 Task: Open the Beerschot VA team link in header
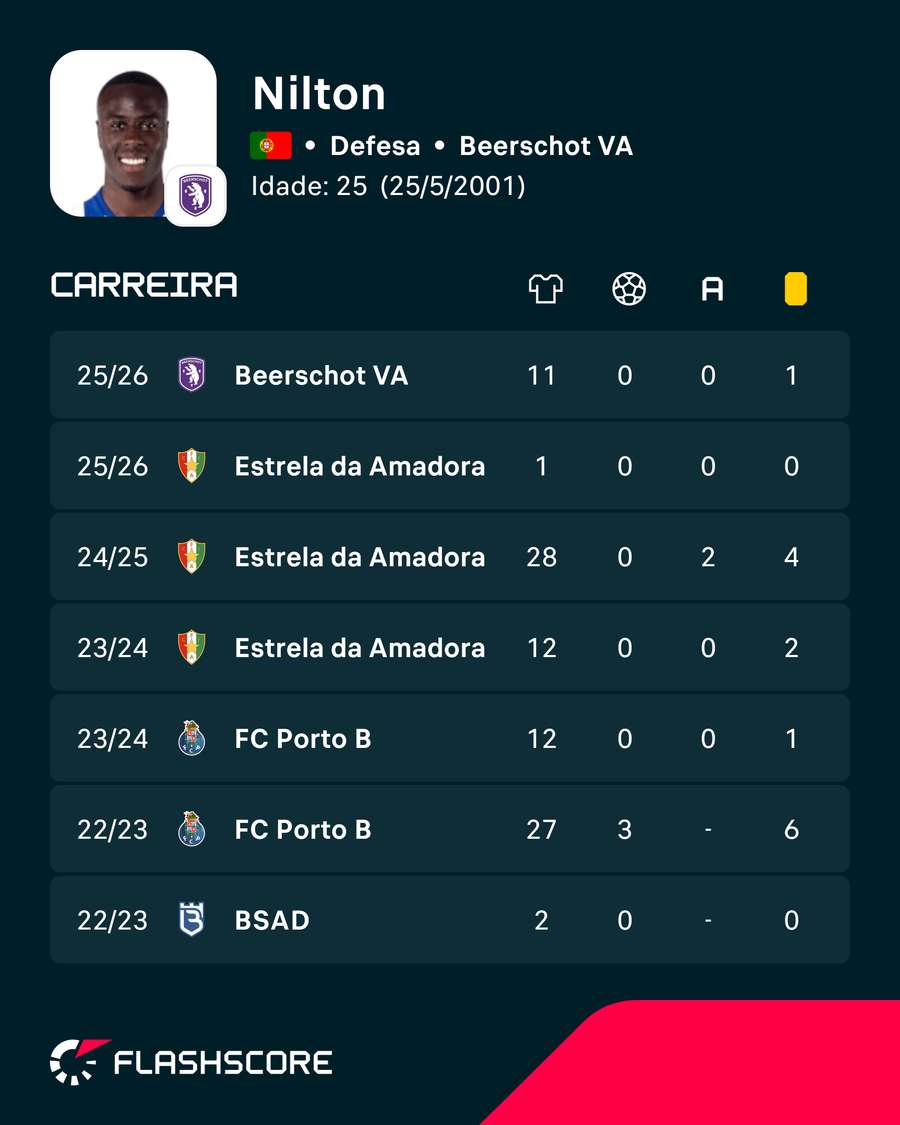click(x=546, y=146)
